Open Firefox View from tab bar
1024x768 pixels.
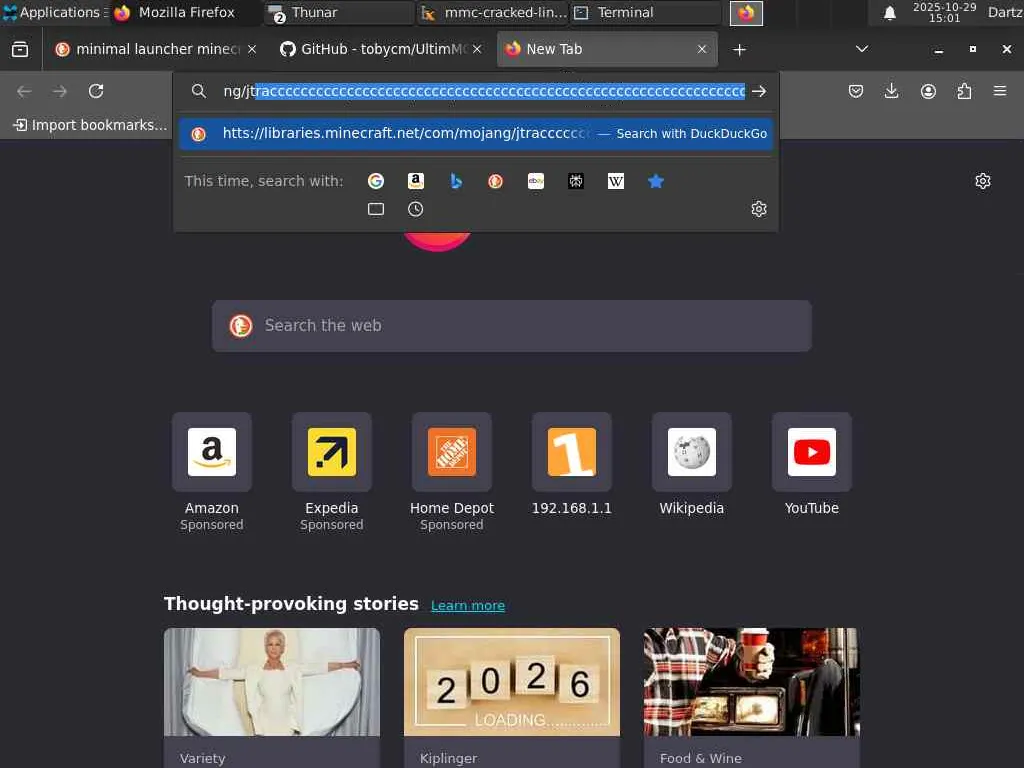point(20,50)
